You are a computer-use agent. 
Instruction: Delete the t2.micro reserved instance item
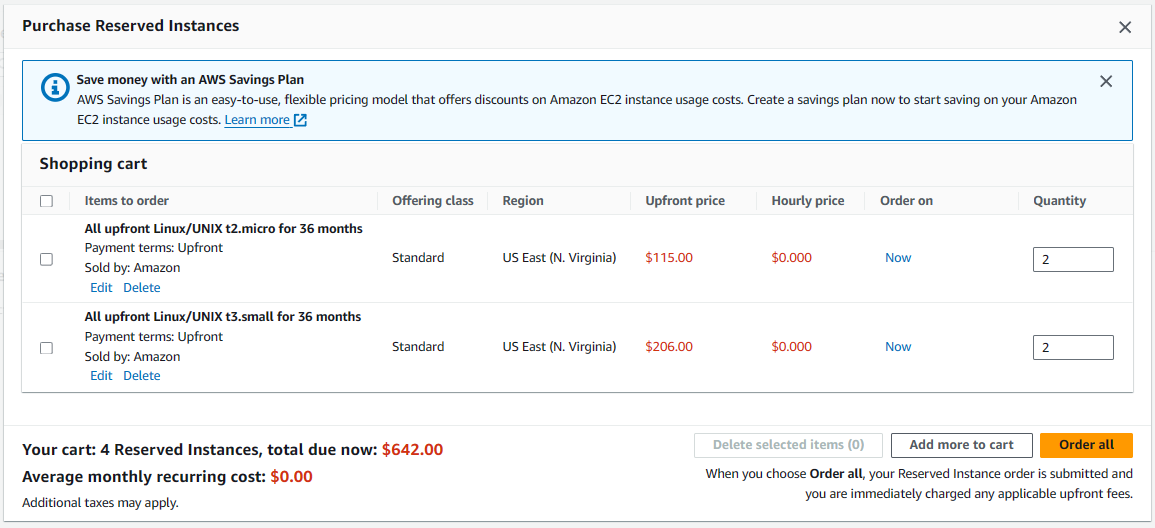tap(141, 287)
